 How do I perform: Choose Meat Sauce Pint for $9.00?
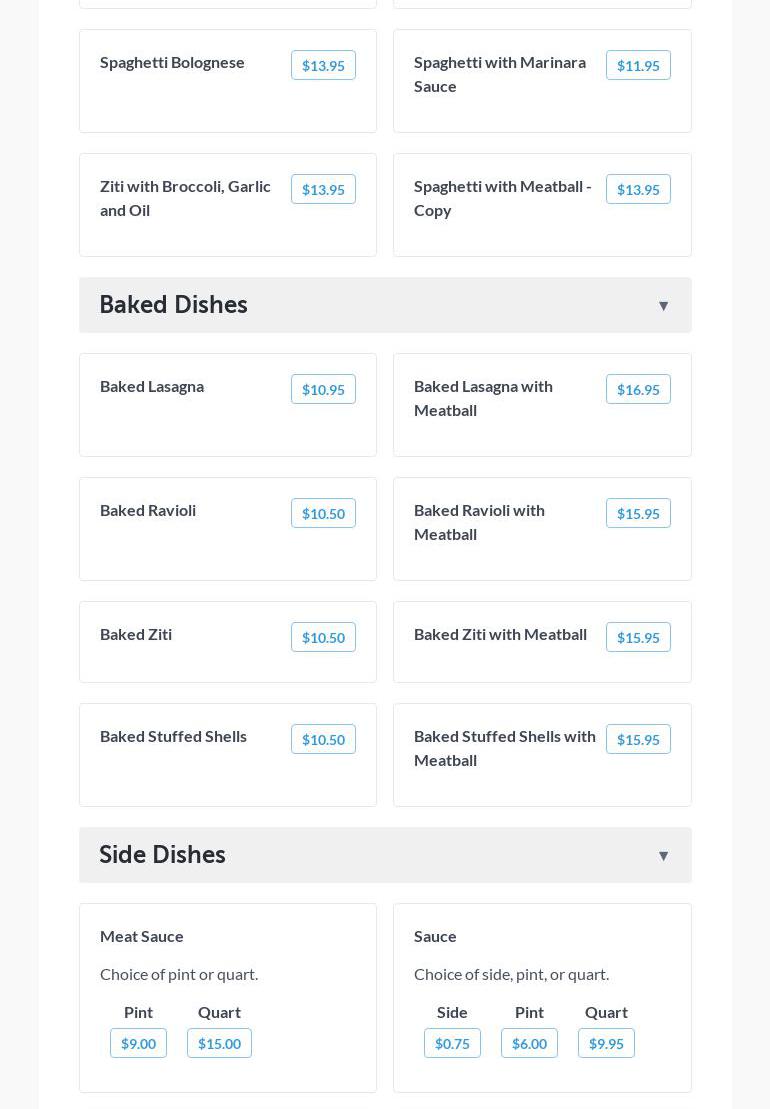[x=138, y=1044]
